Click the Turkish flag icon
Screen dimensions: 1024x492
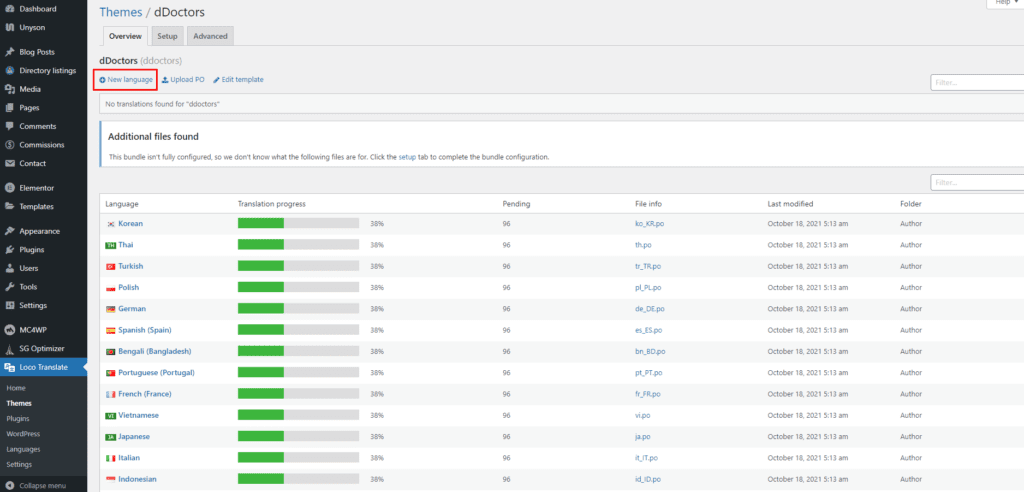[x=110, y=266]
